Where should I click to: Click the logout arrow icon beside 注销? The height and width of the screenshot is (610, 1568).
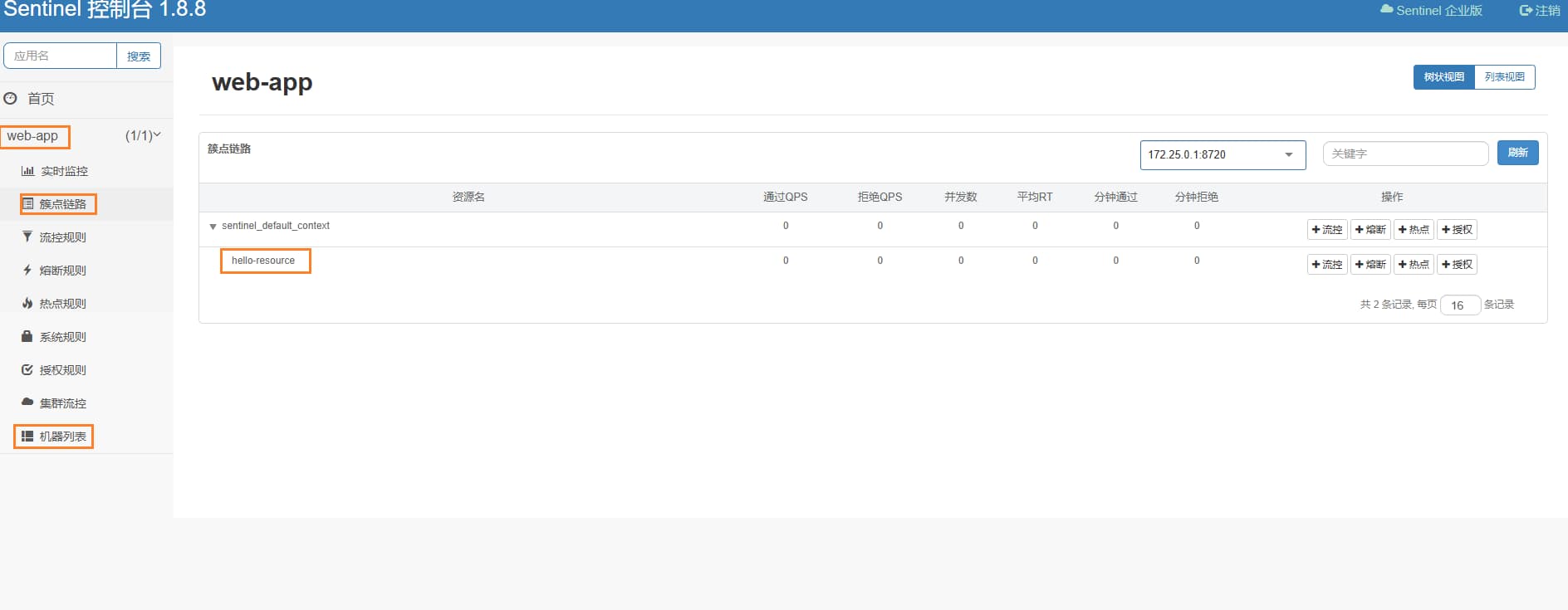click(1526, 10)
